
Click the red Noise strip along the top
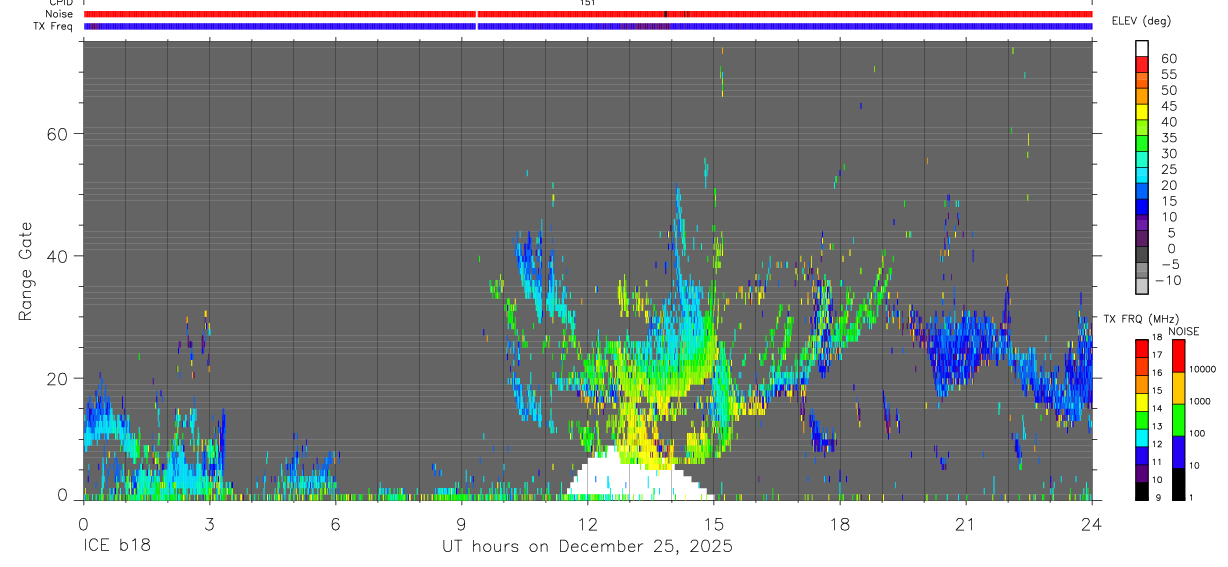(x=588, y=14)
